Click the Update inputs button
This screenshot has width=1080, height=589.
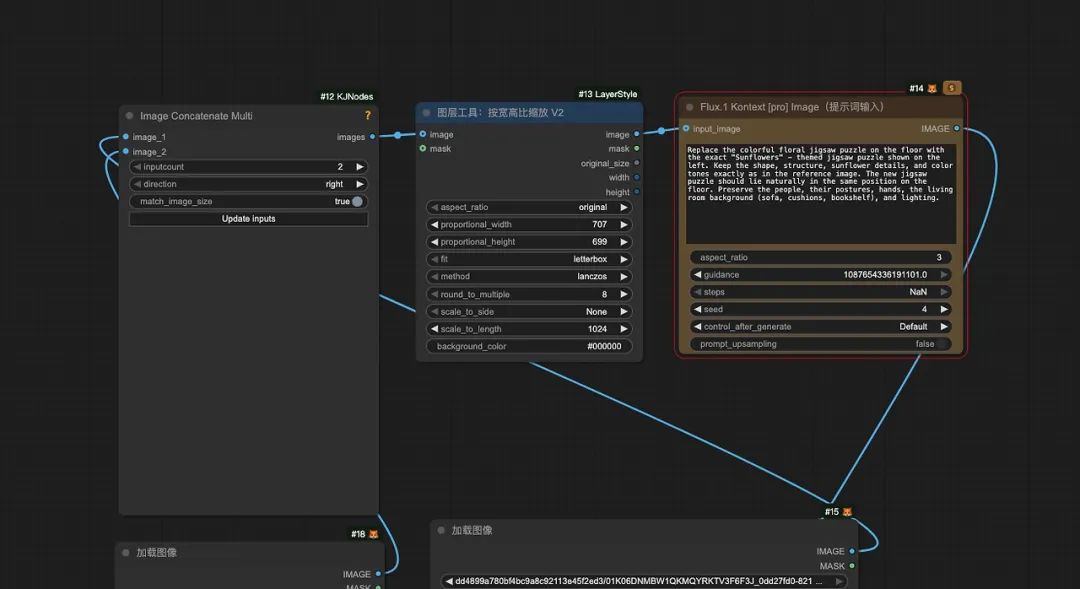[x=249, y=218]
